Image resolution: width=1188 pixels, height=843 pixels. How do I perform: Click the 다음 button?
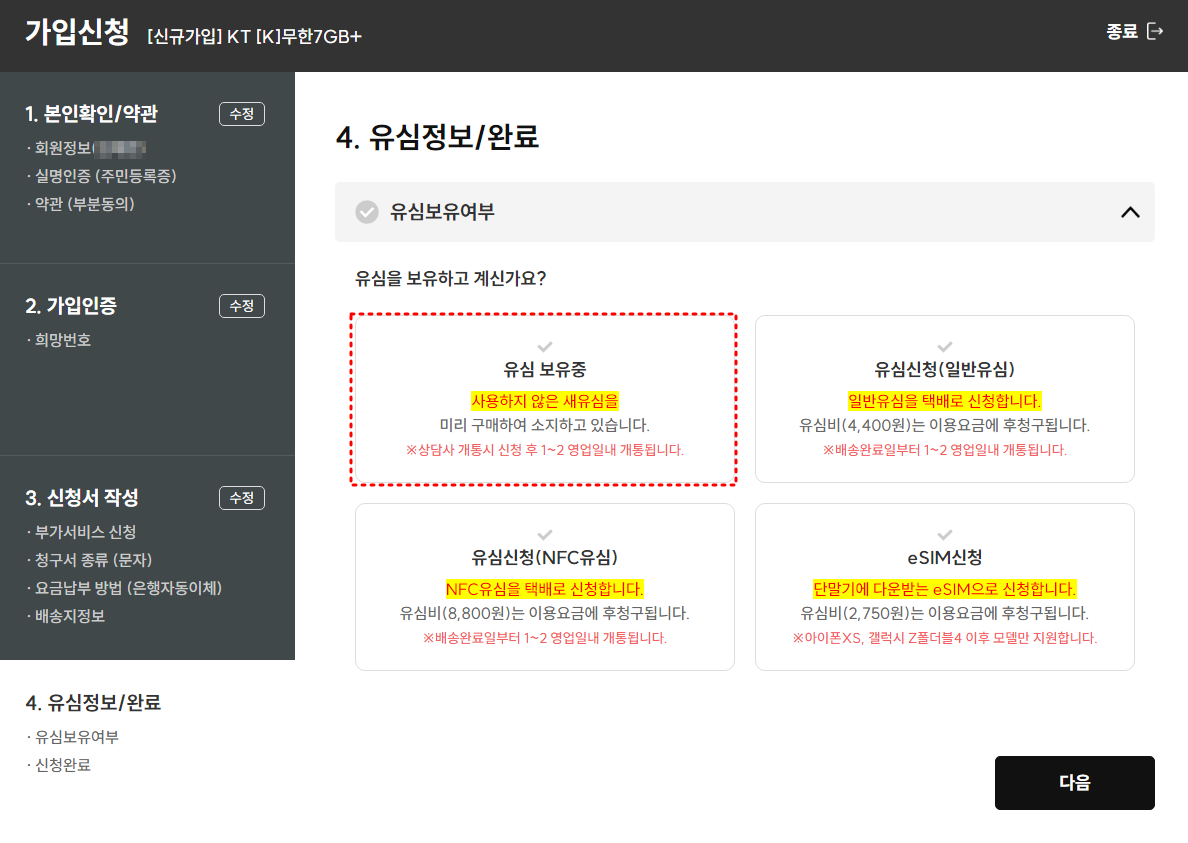pyautogui.click(x=1074, y=782)
